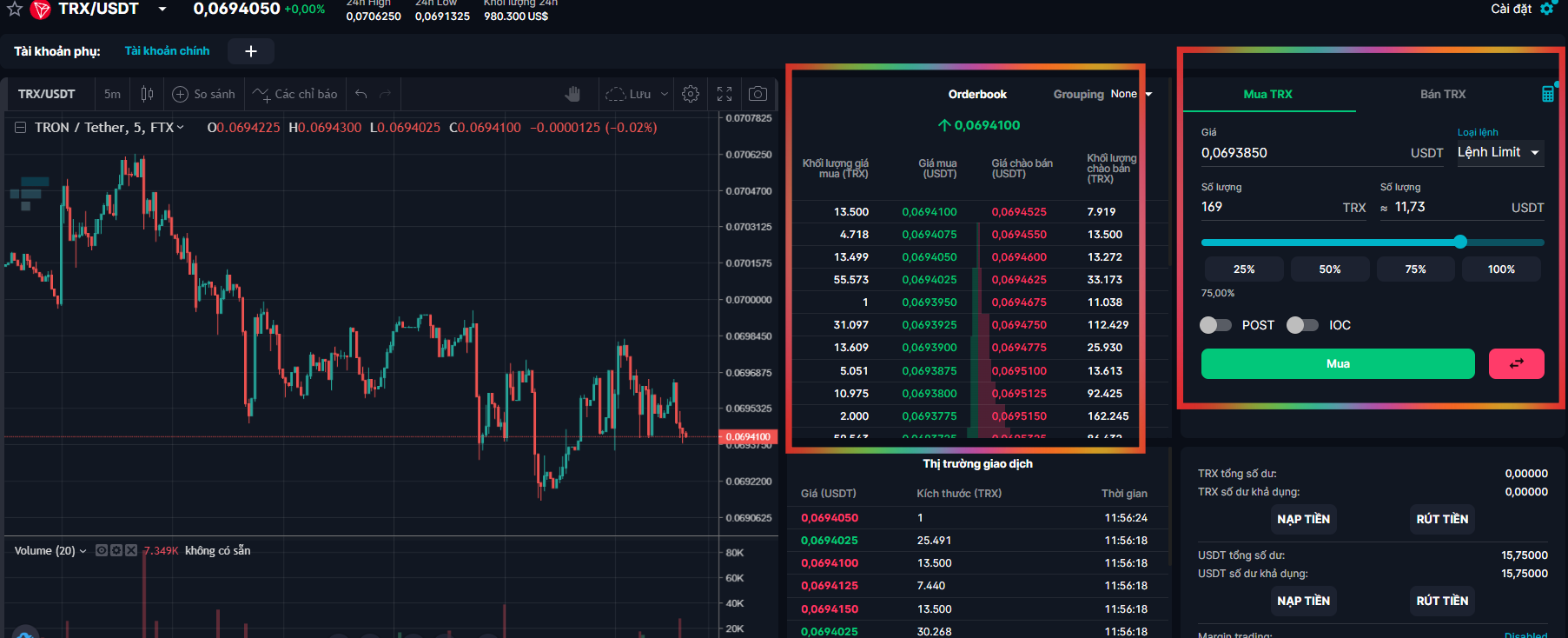The height and width of the screenshot is (638, 1568).
Task: Click trade row with size 25.491
Action: click(x=977, y=541)
